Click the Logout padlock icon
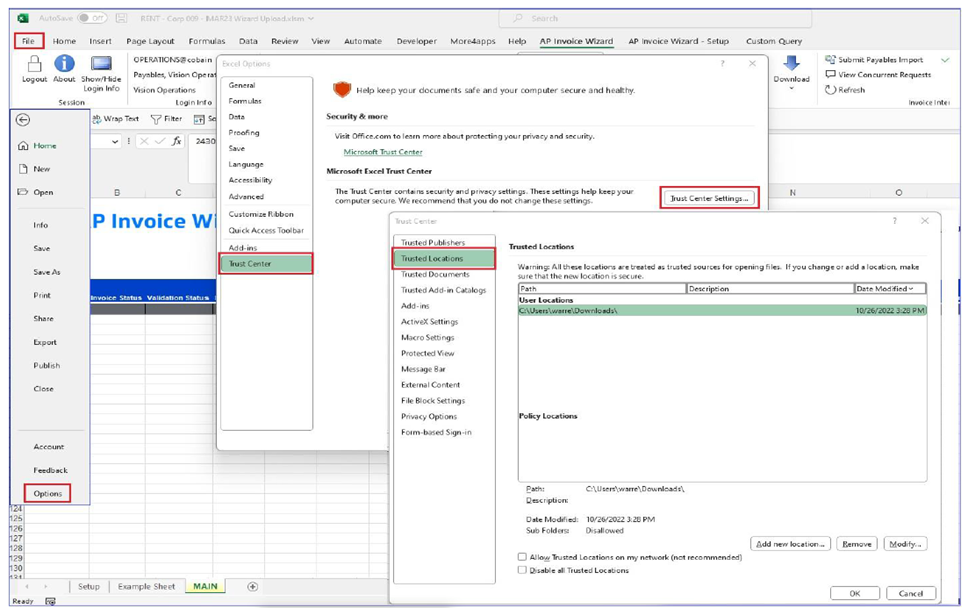975x608 pixels. point(36,64)
